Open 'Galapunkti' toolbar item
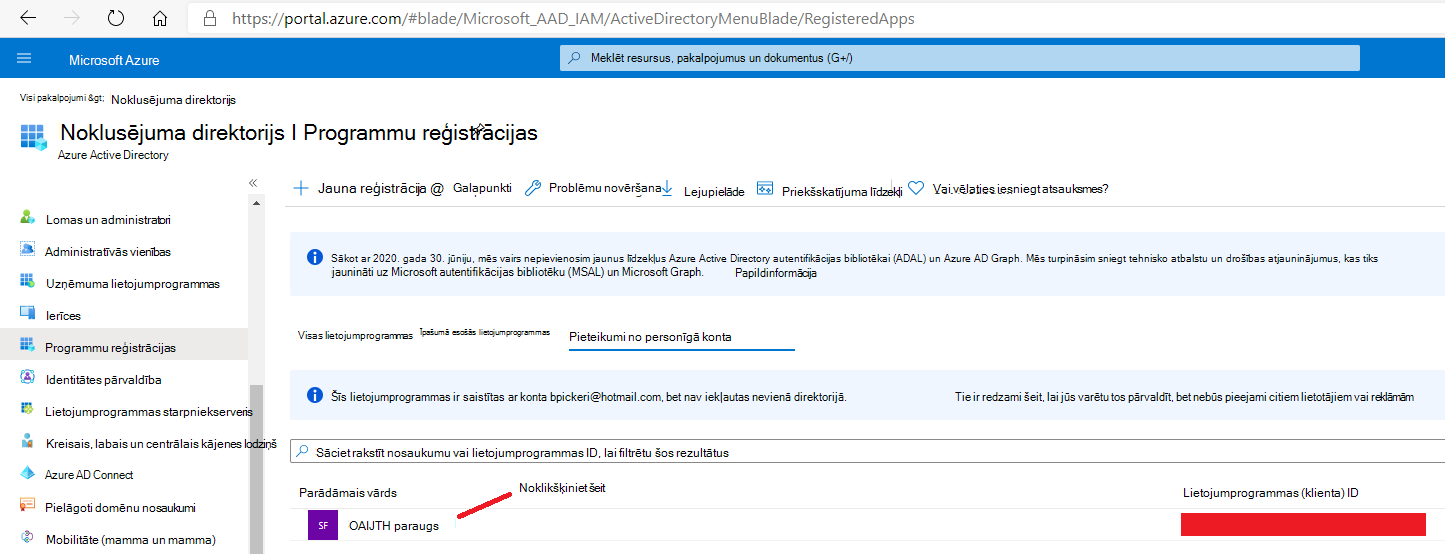This screenshot has height=554, width=1445. click(x=482, y=188)
